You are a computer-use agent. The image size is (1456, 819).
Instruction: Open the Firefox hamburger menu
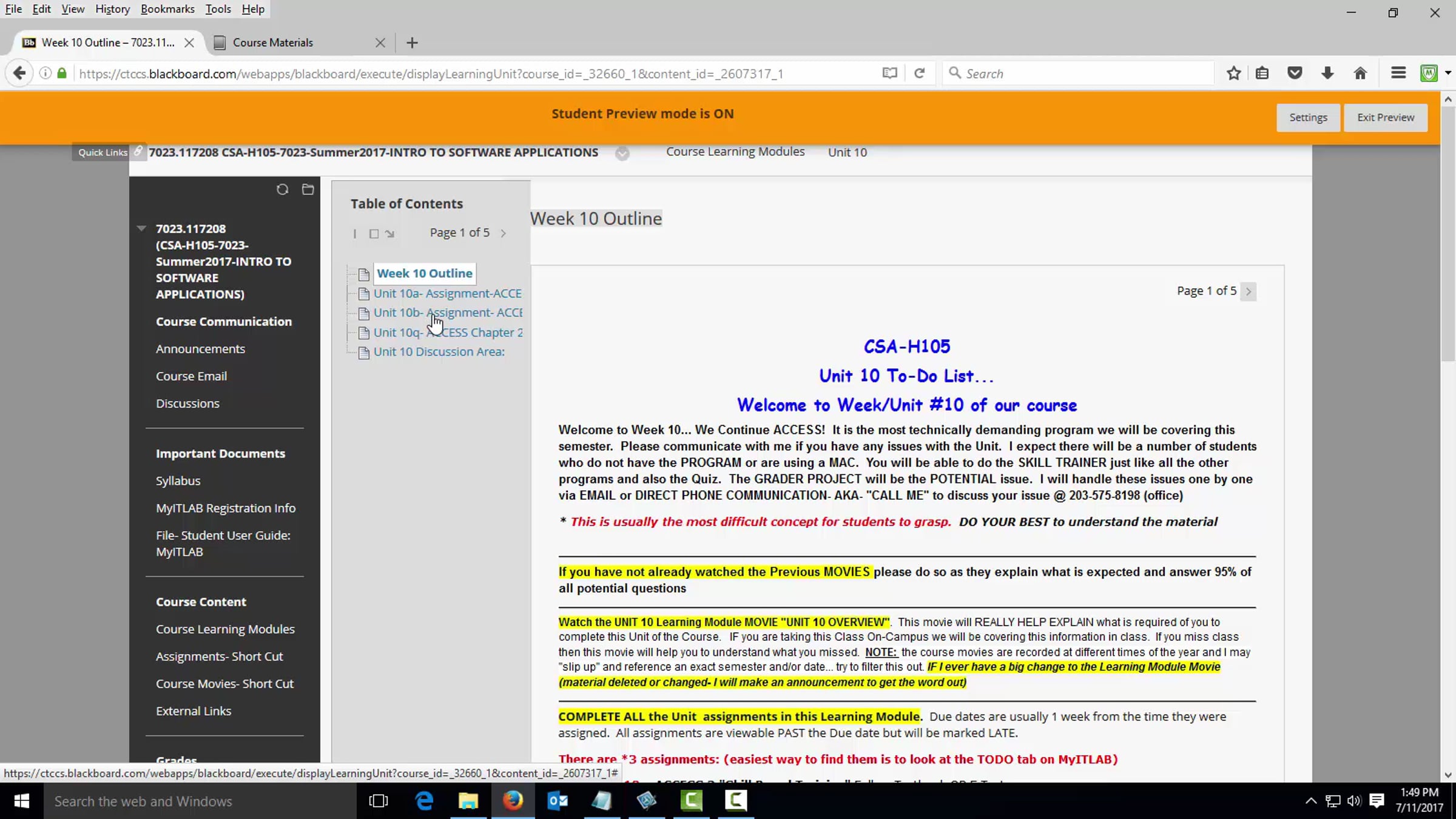click(1398, 73)
